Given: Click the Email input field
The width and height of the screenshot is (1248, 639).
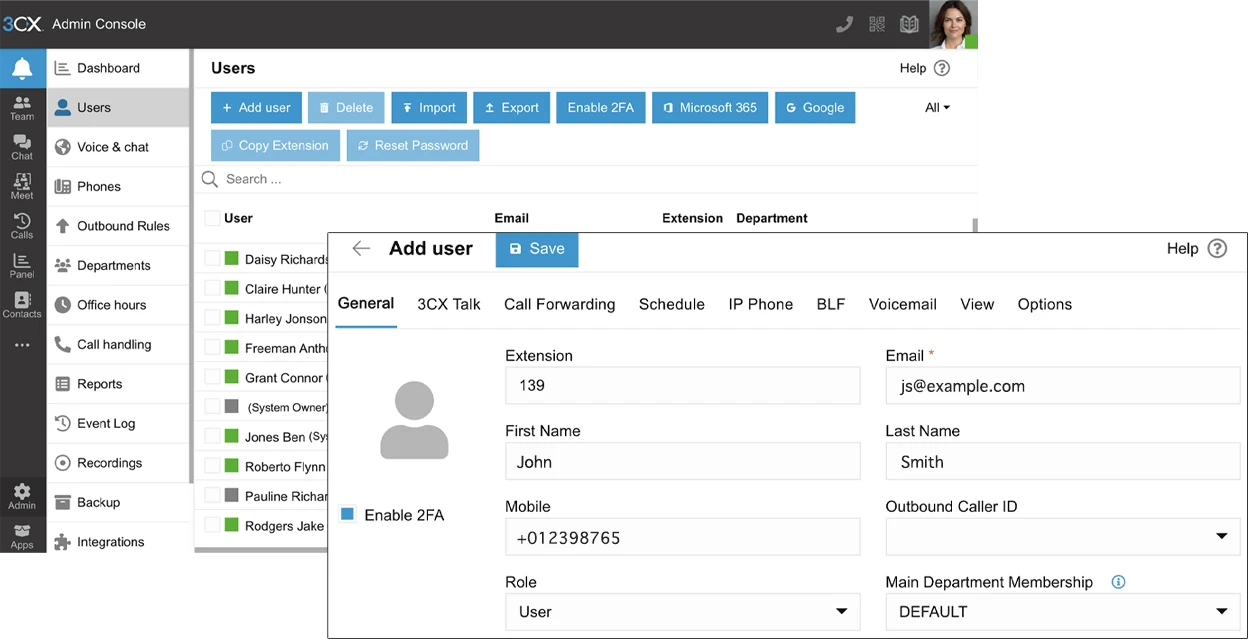Looking at the screenshot, I should click(x=1063, y=386).
